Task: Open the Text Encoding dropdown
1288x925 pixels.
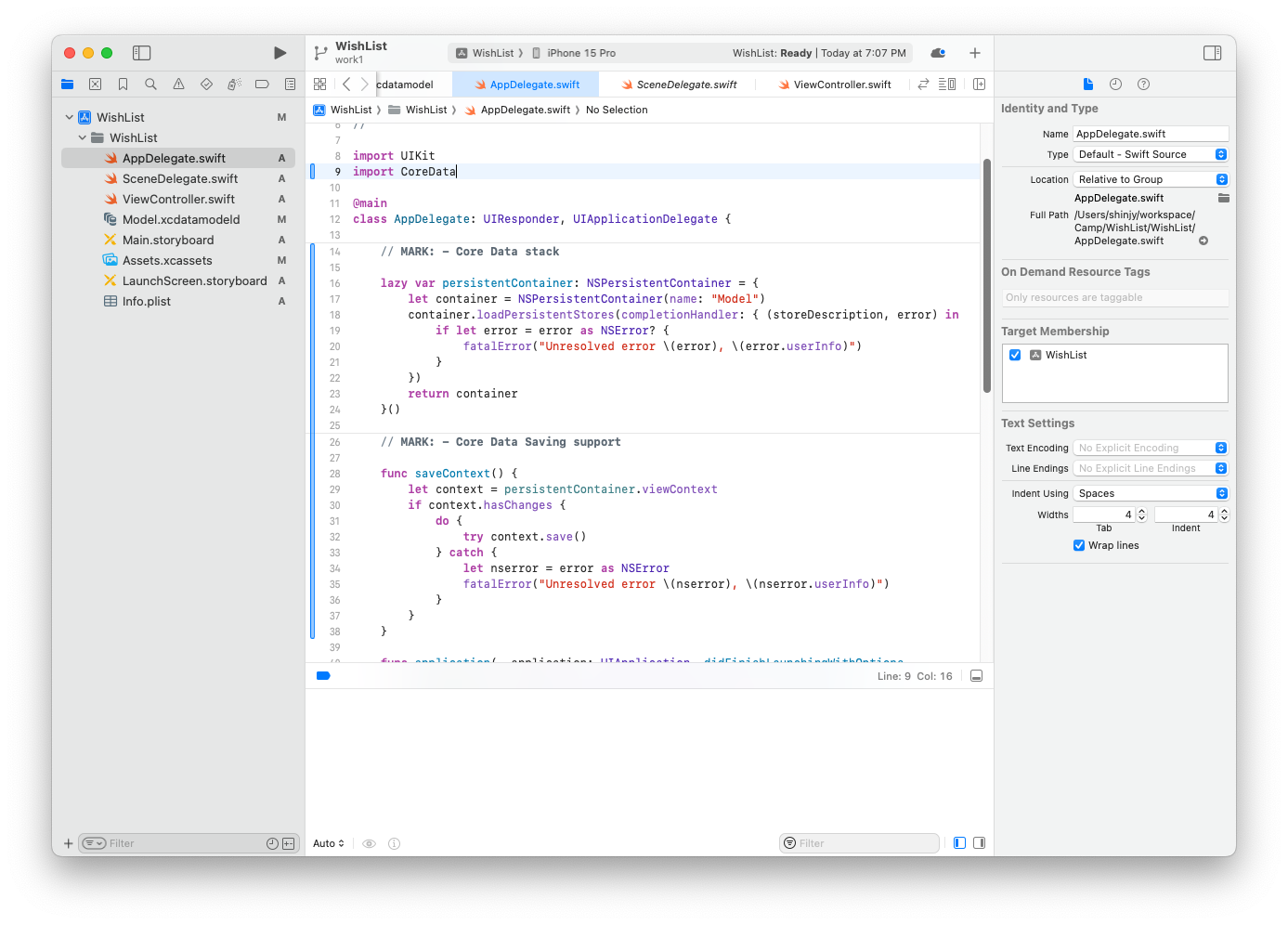Action: (1151, 448)
